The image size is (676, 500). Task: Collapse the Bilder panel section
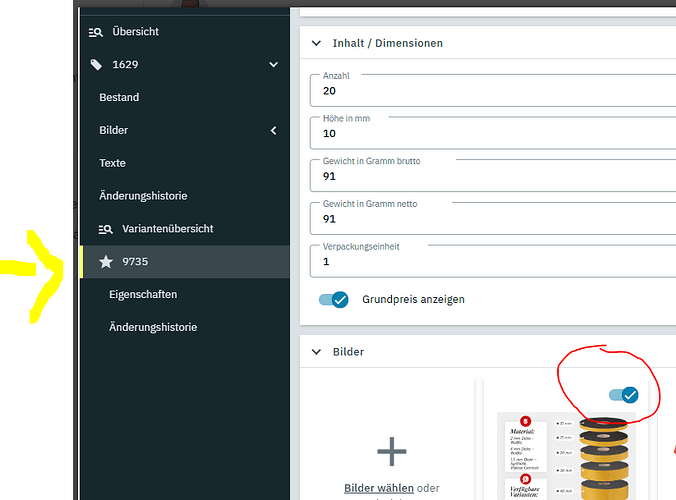pos(318,352)
